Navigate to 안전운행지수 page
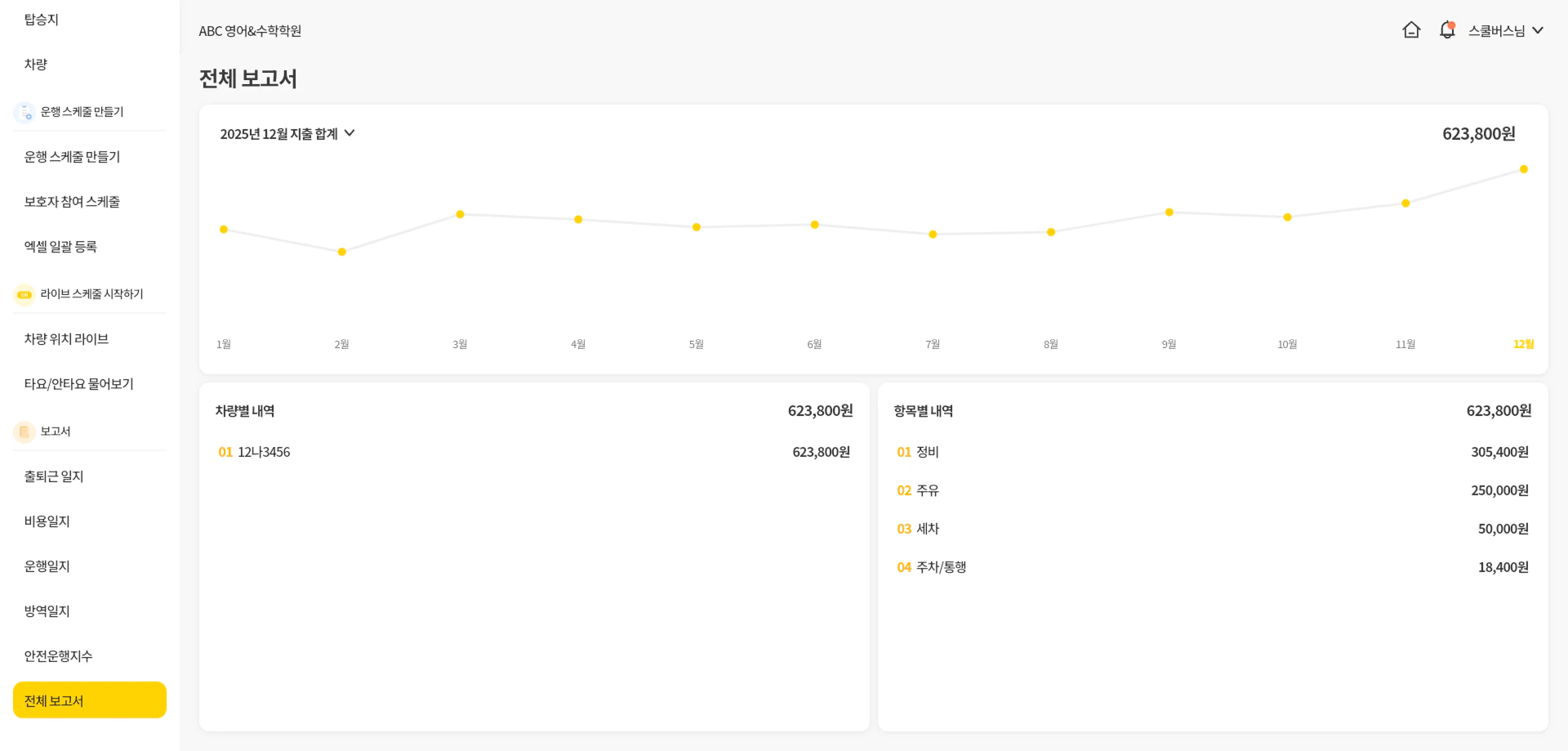Viewport: 1568px width, 751px height. click(58, 656)
